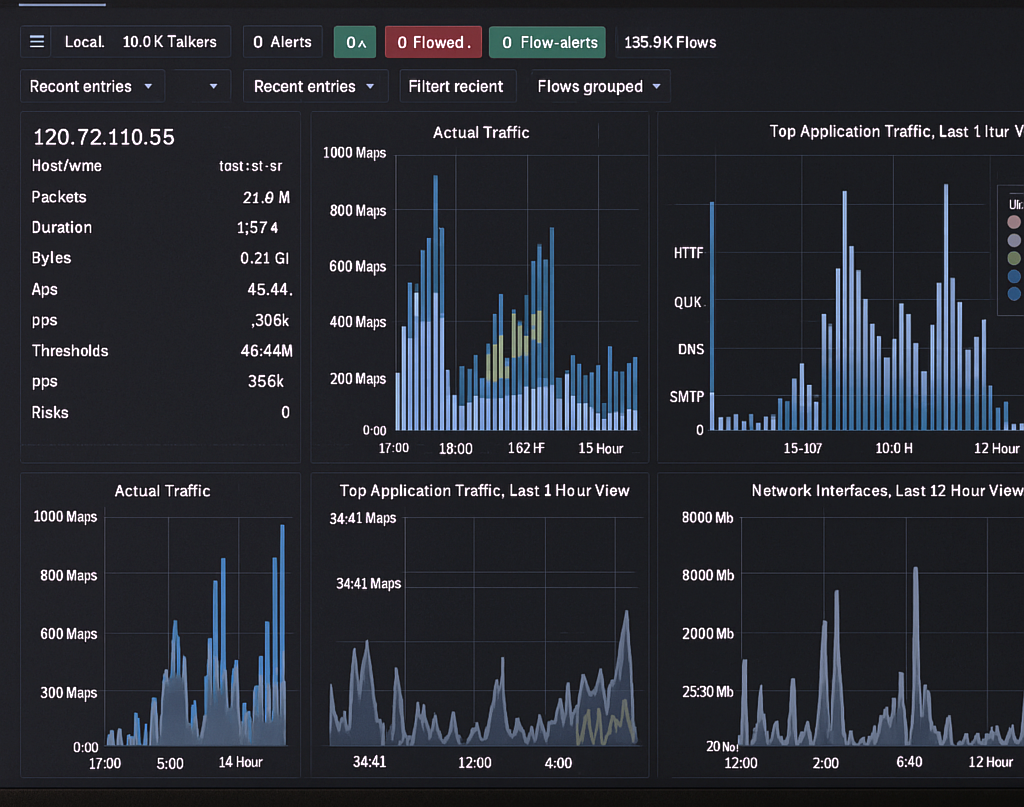Click the green up-arrow status badge
1024x807 pixels.
355,42
